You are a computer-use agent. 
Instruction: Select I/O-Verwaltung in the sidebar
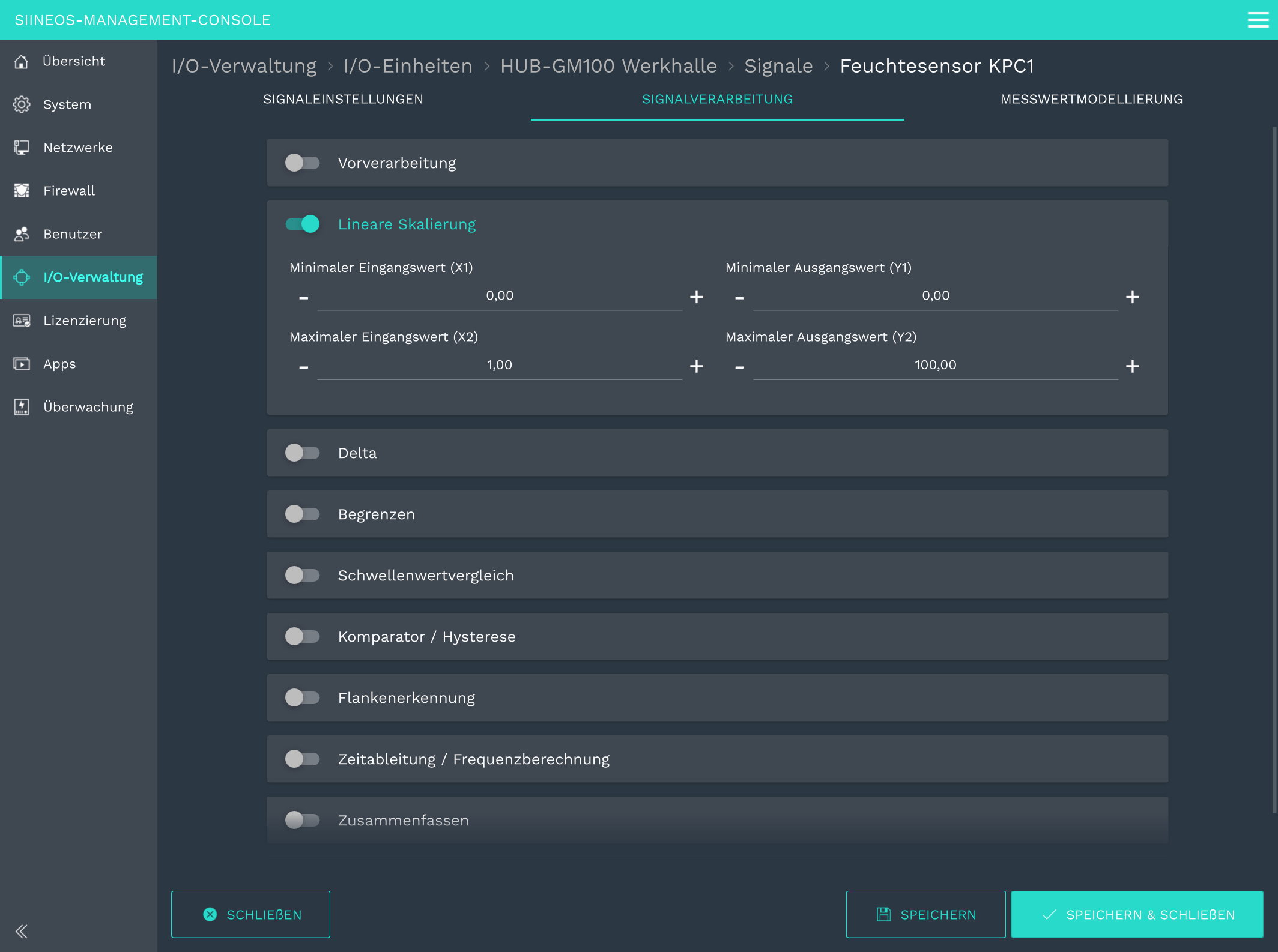[x=78, y=277]
